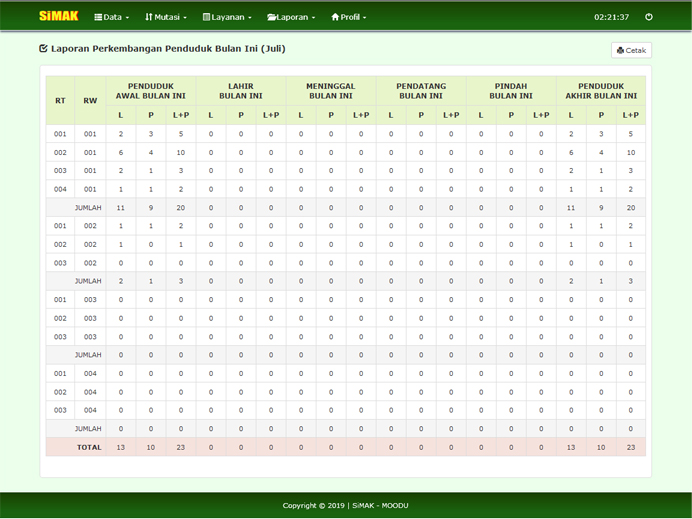Image resolution: width=692 pixels, height=519 pixels.
Task: Click the PENDUDUK AWAL BULAN INI header
Action: coord(150,91)
